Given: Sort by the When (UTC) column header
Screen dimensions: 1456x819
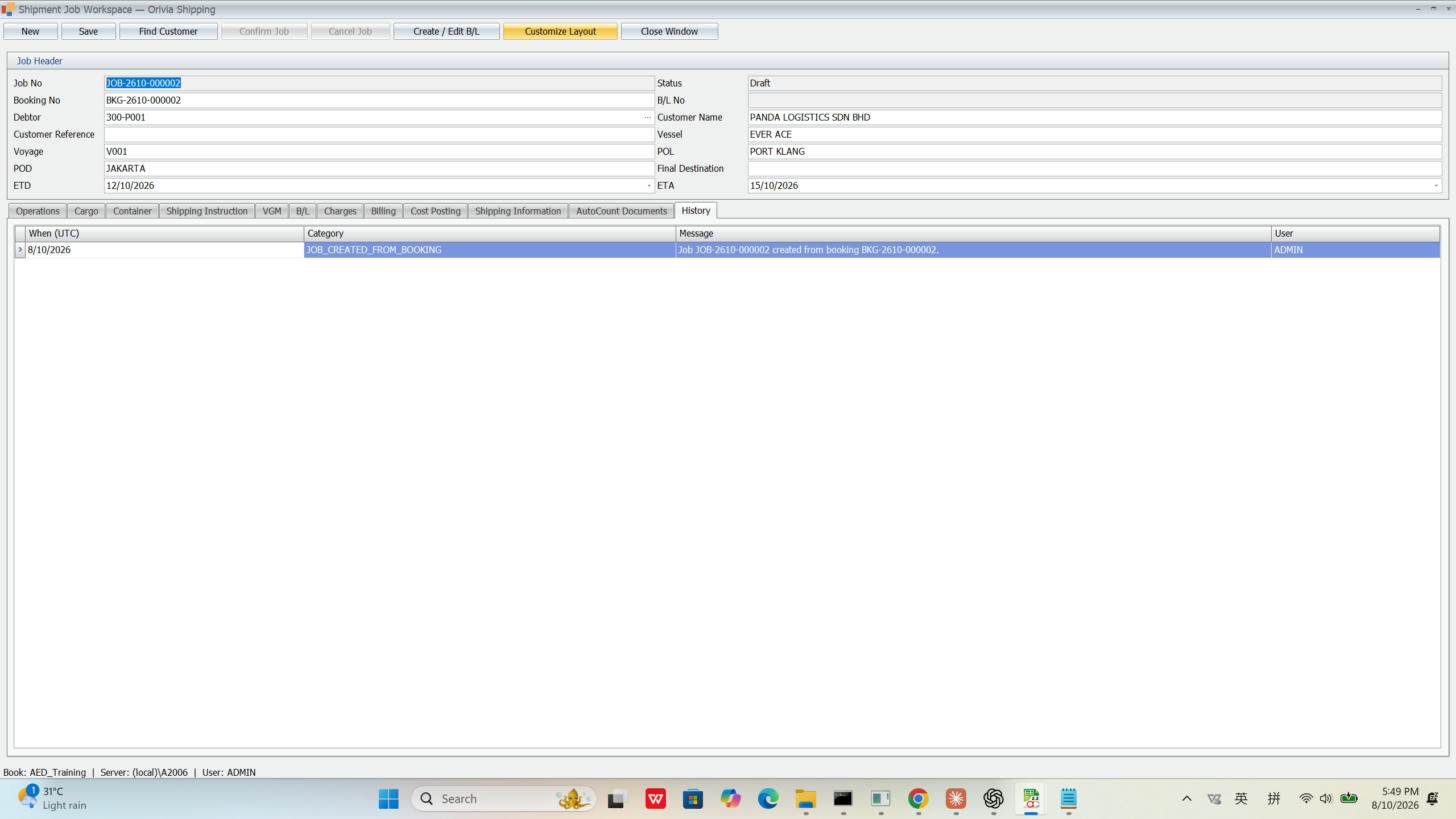Looking at the screenshot, I should pos(165,233).
